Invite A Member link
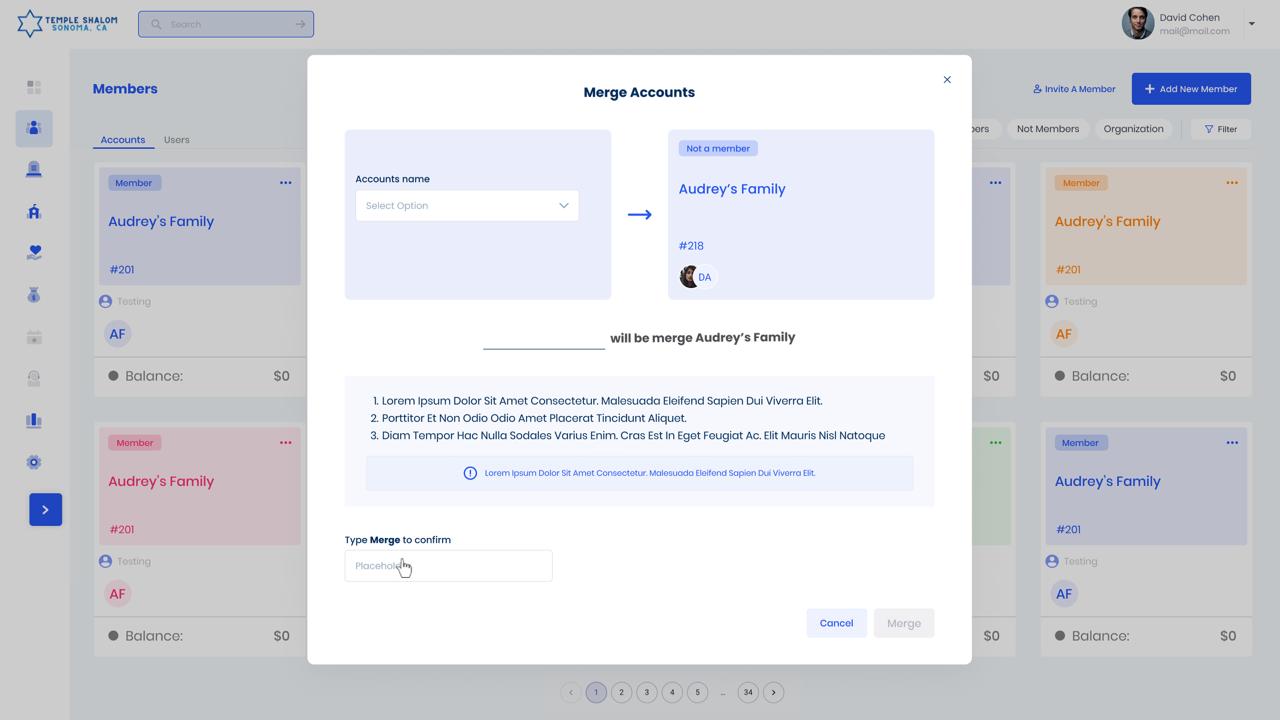 pos(1074,89)
